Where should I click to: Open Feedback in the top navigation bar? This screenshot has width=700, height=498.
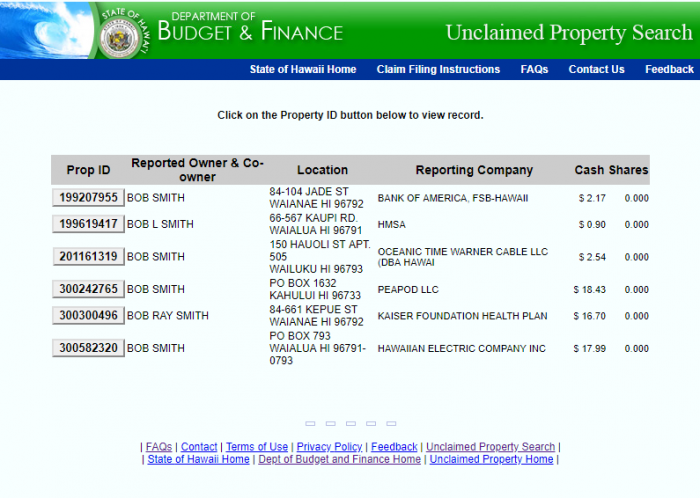(x=669, y=69)
